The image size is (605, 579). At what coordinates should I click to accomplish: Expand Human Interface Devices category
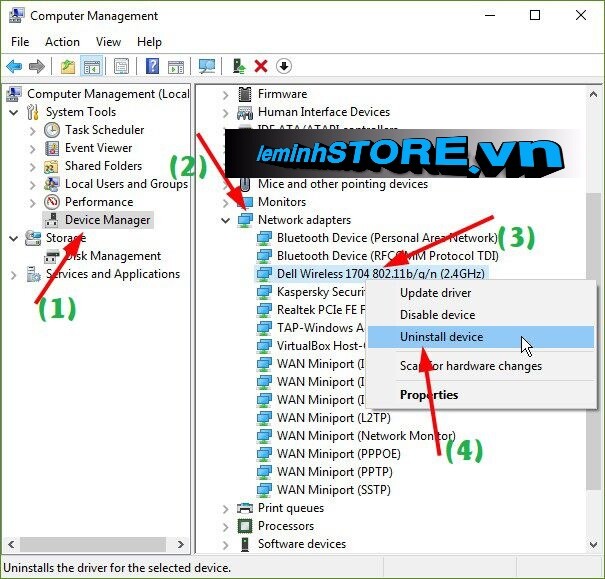click(x=226, y=113)
